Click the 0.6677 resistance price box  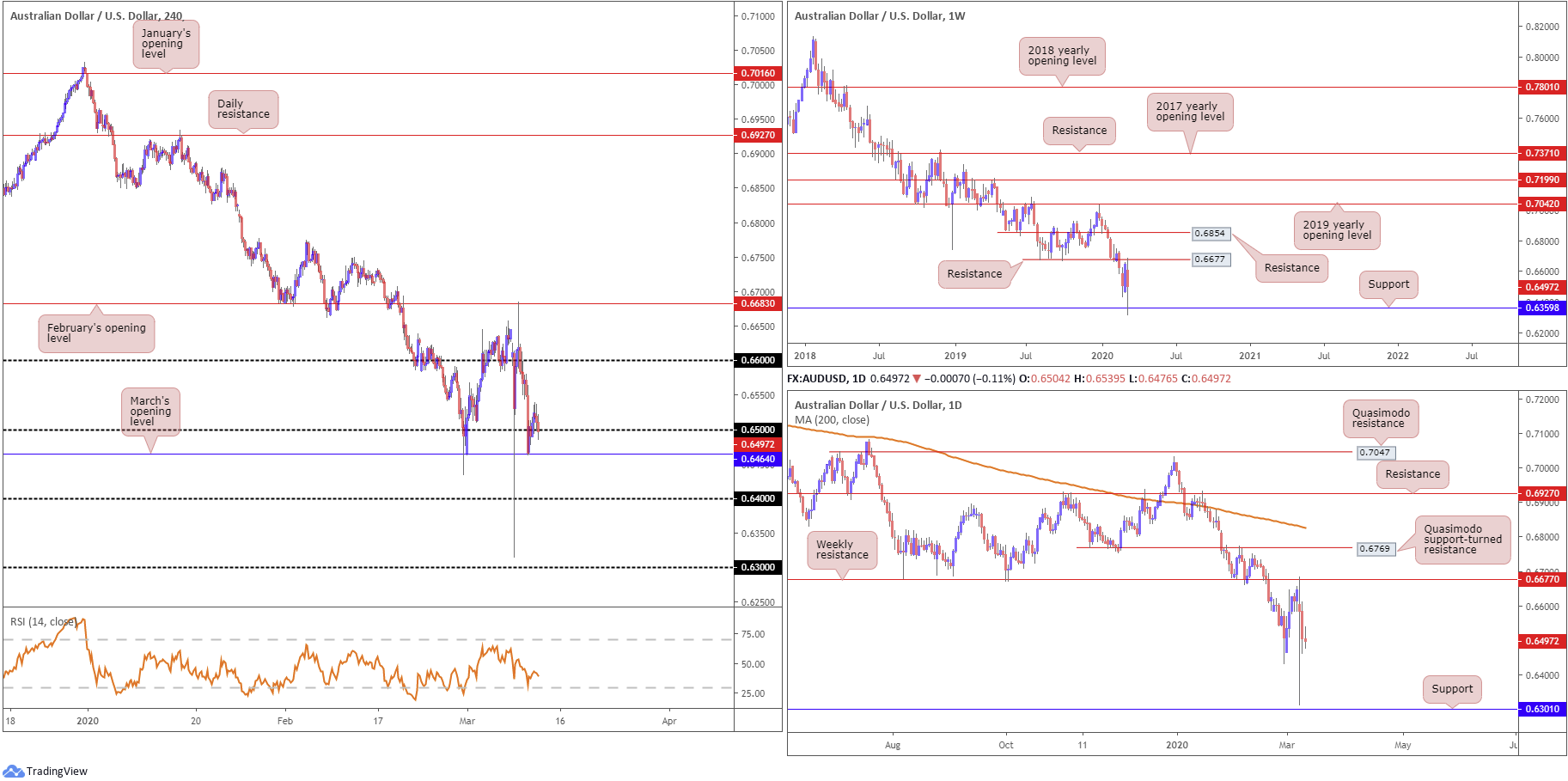1211,259
